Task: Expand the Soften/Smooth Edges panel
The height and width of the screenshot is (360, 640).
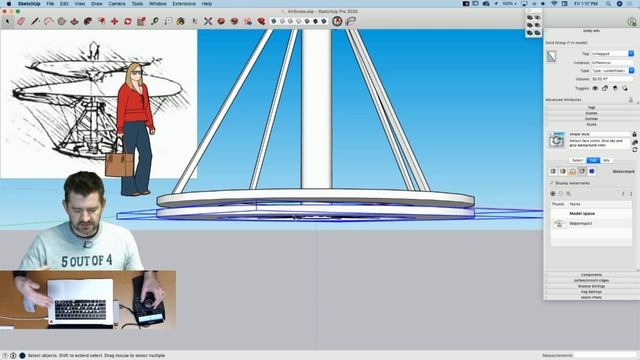Action: (591, 280)
